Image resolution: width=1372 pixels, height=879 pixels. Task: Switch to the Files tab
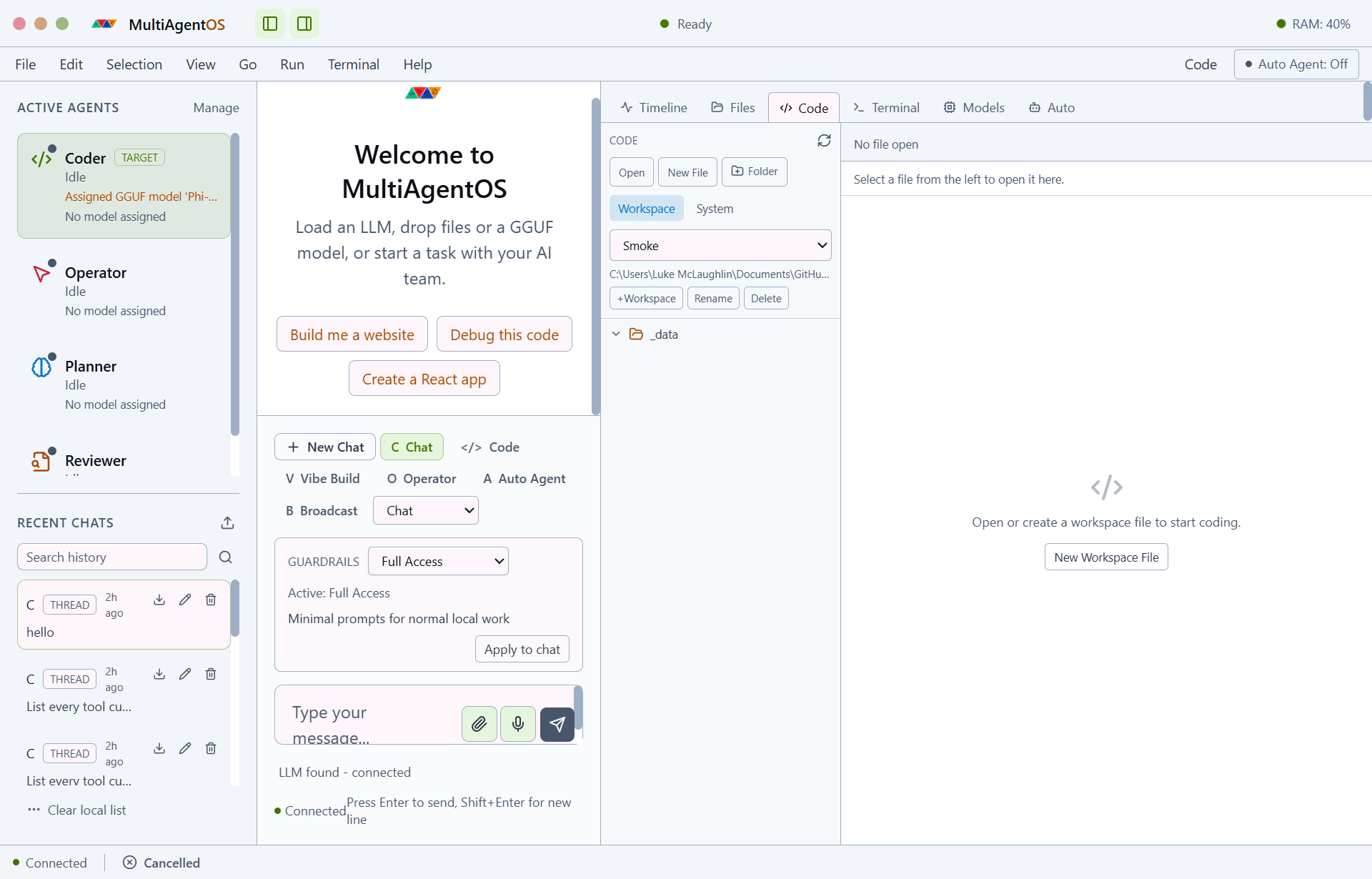coord(733,108)
